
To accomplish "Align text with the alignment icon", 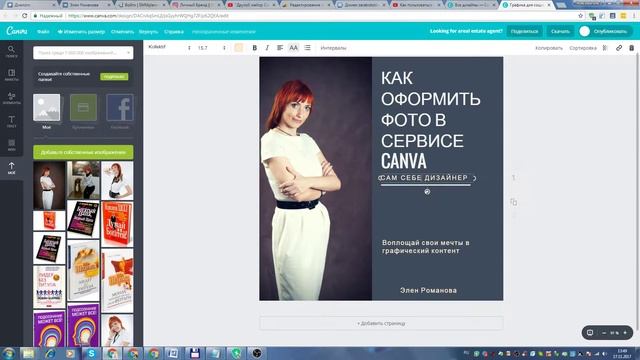I will pyautogui.click(x=280, y=48).
